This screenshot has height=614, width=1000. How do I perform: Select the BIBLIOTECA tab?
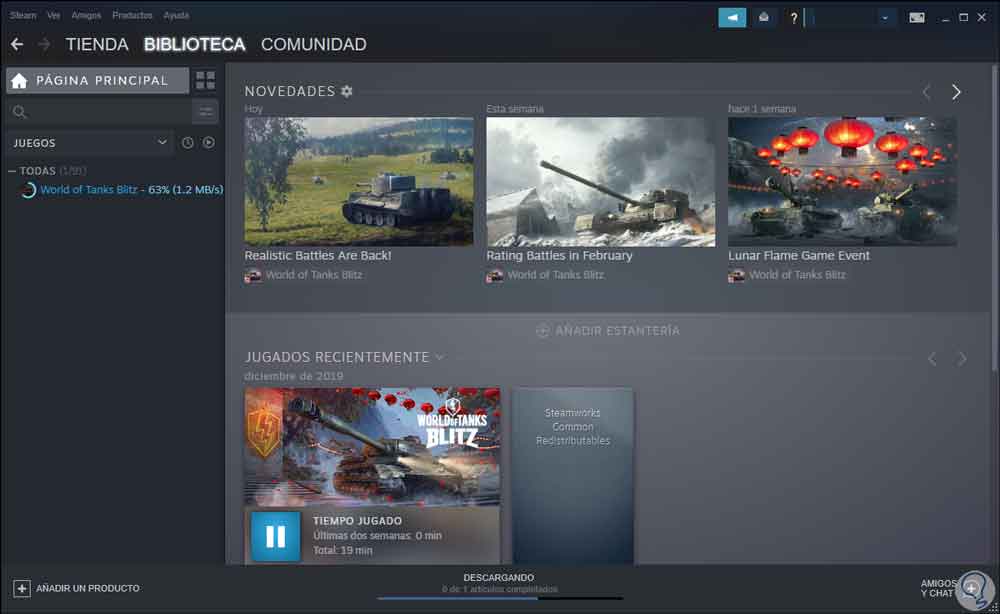coord(195,45)
